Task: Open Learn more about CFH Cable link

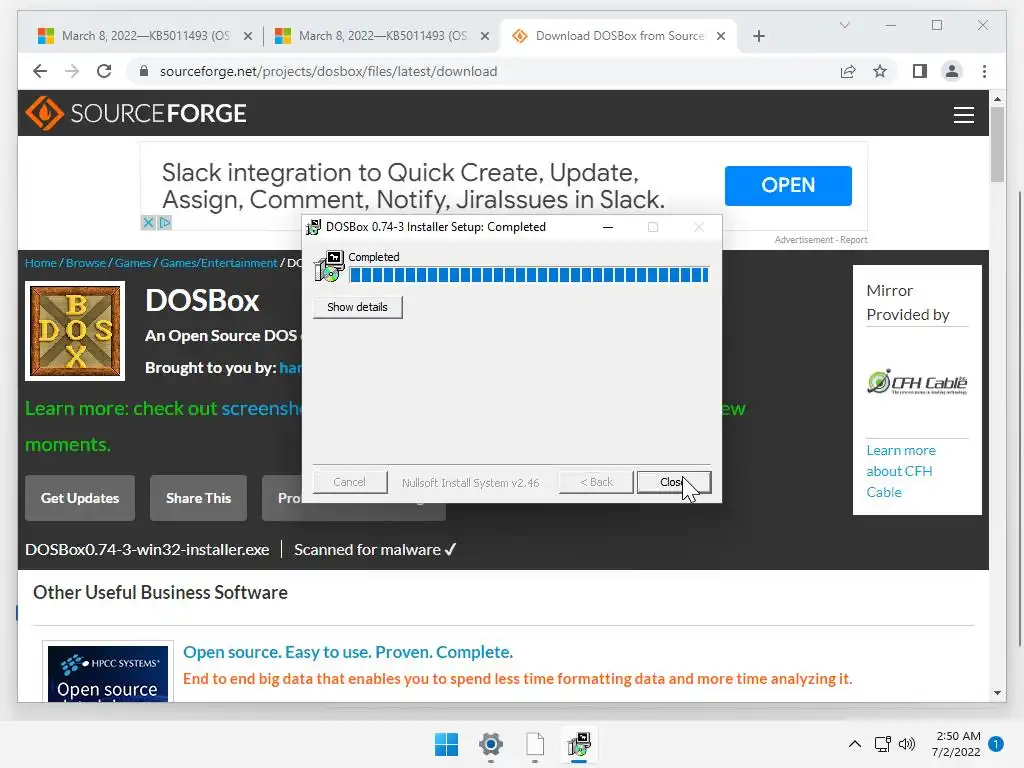Action: 901,471
